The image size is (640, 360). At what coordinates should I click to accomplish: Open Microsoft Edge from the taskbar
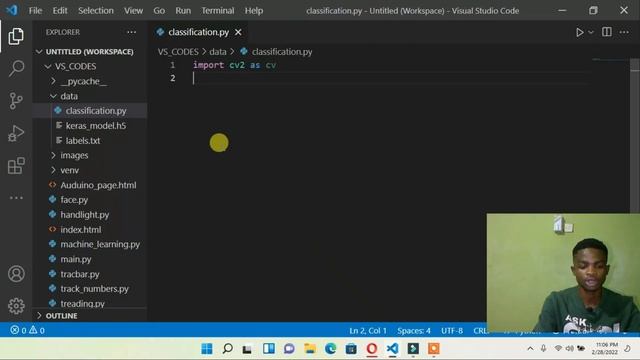(x=330, y=349)
